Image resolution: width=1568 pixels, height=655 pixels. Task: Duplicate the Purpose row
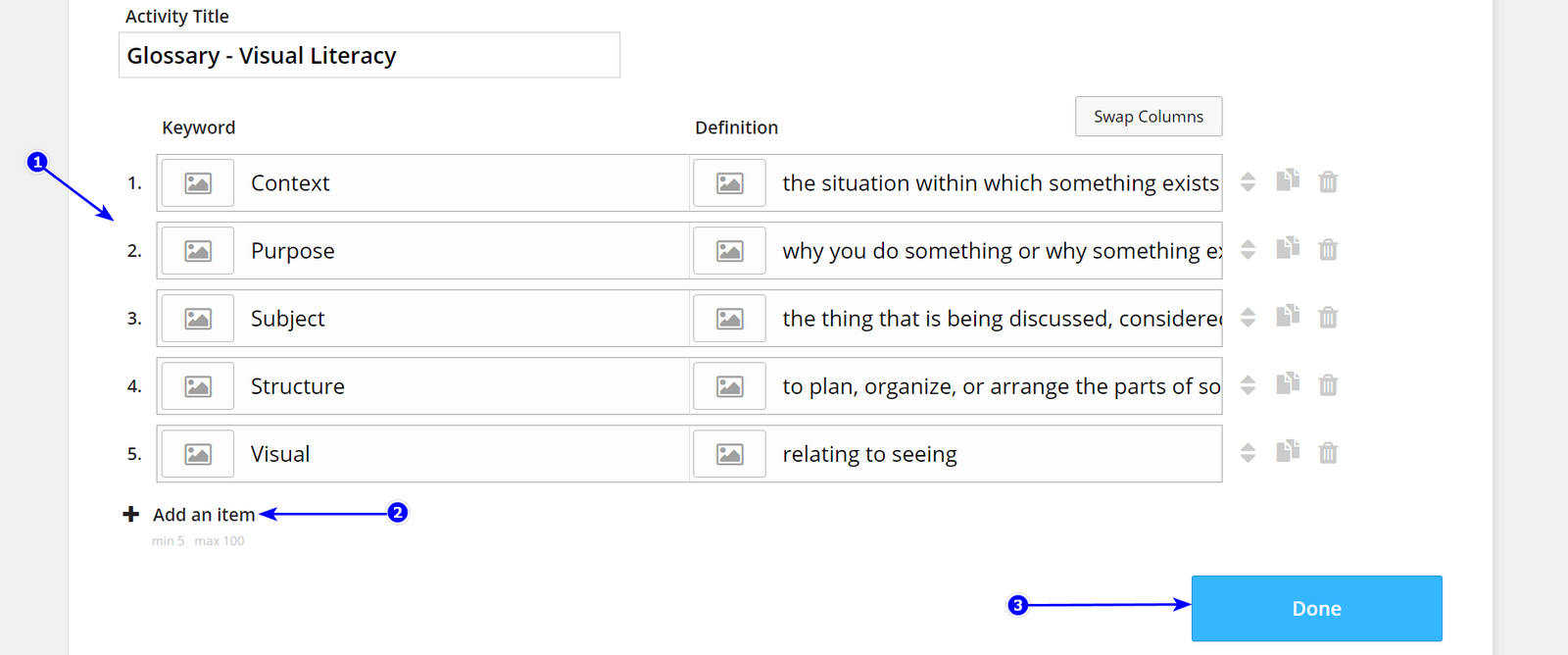(x=1288, y=248)
